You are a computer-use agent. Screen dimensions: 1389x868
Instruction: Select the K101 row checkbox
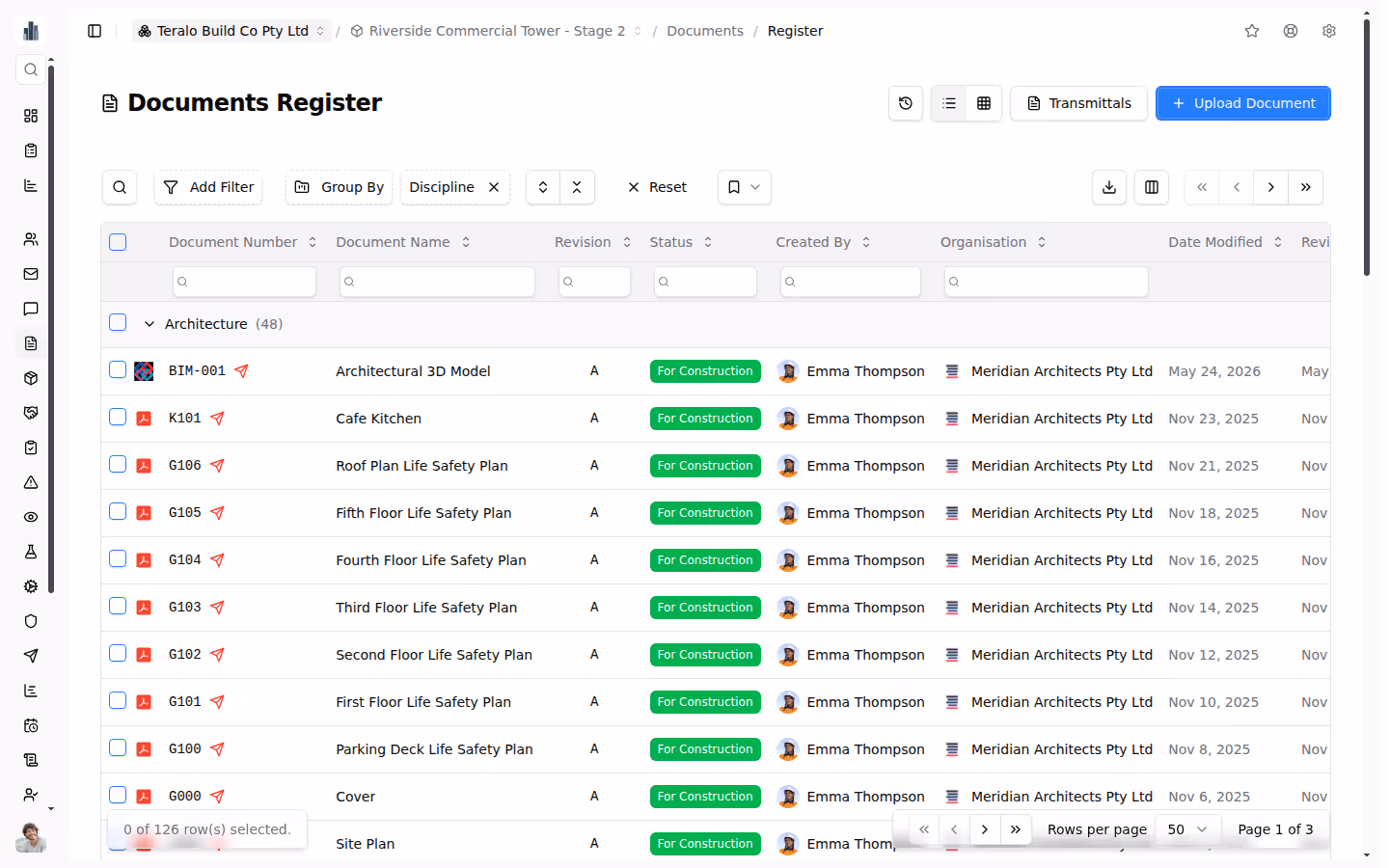coord(118,417)
